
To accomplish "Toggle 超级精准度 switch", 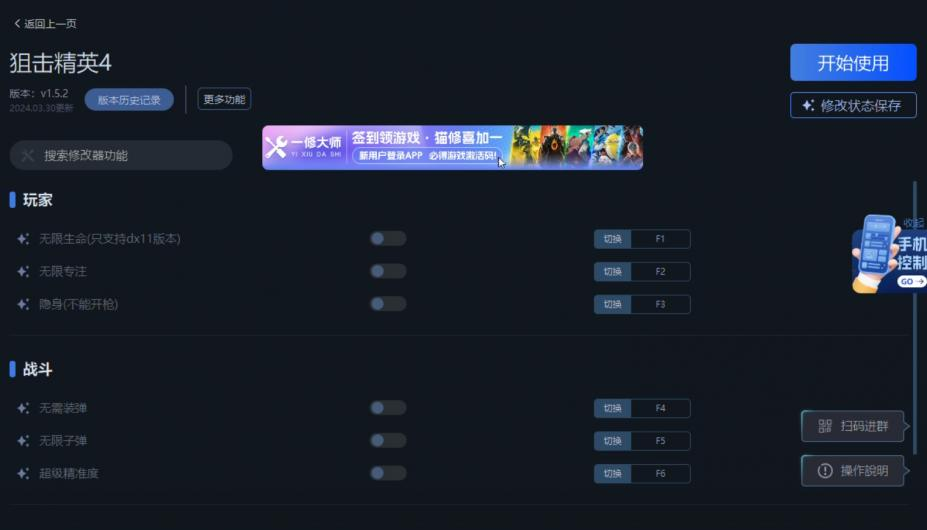I will click(x=388, y=473).
